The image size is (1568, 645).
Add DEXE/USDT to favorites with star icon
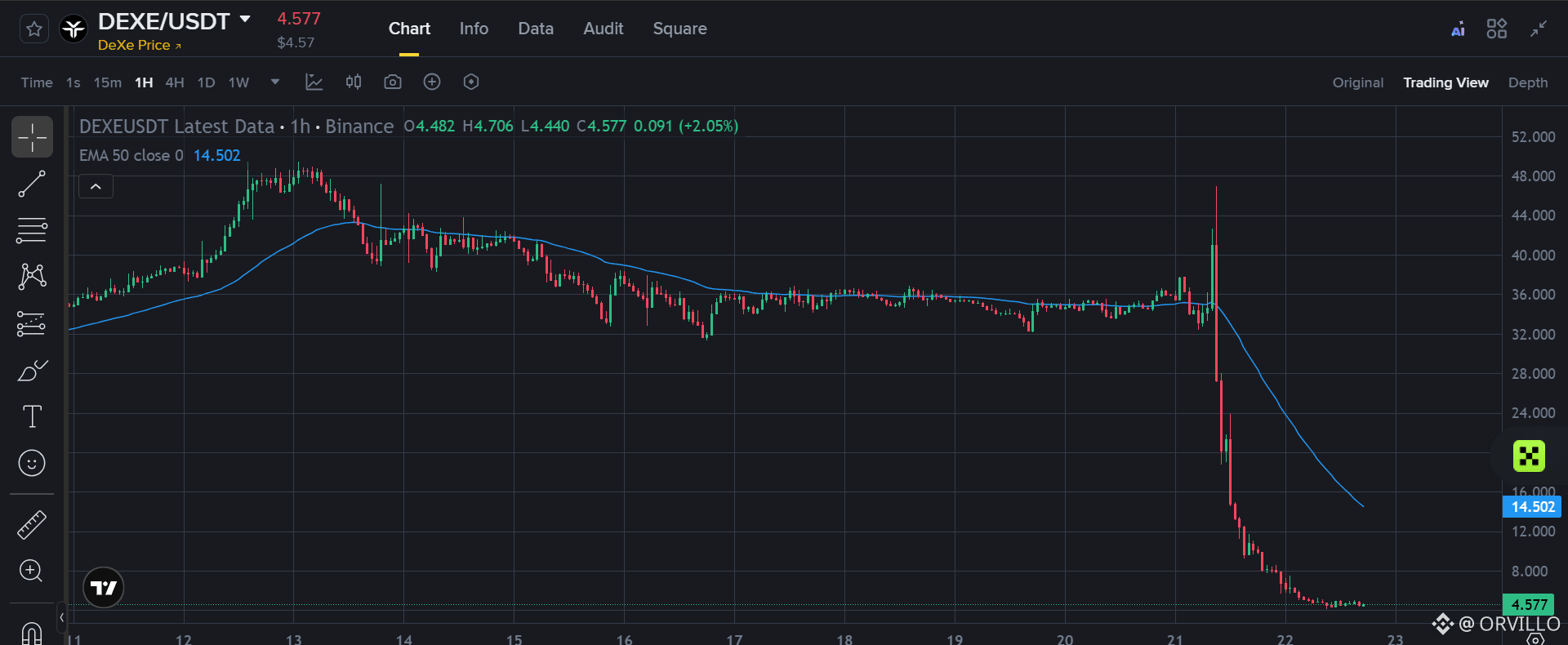[34, 29]
